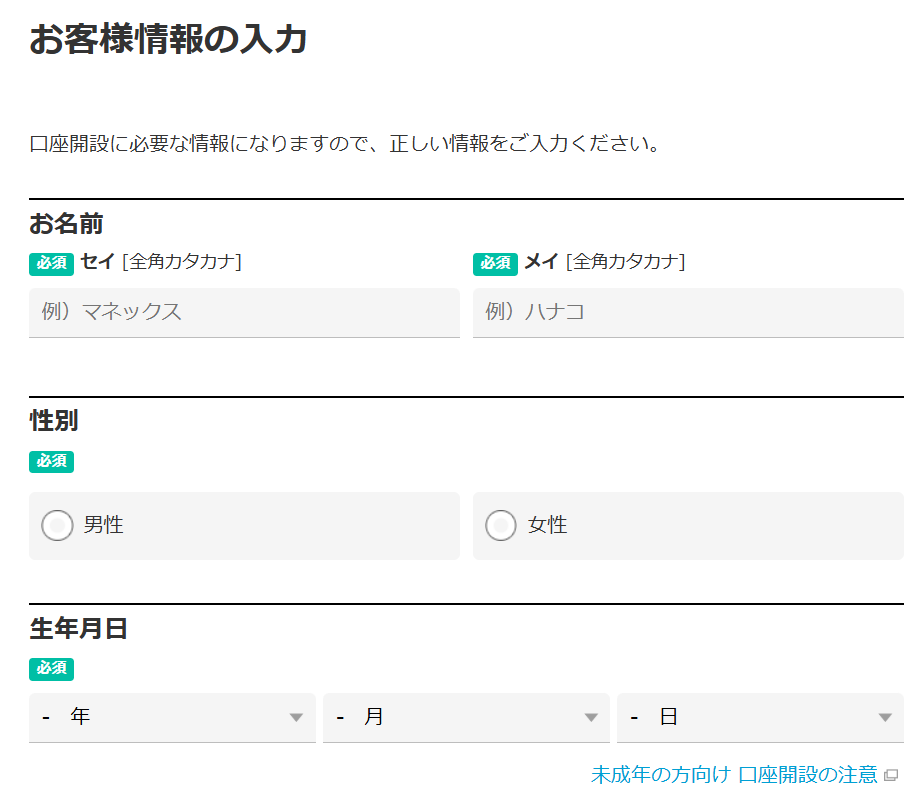Click the 必須 badge under 生年月日
The image size is (919, 798).
coord(51,668)
